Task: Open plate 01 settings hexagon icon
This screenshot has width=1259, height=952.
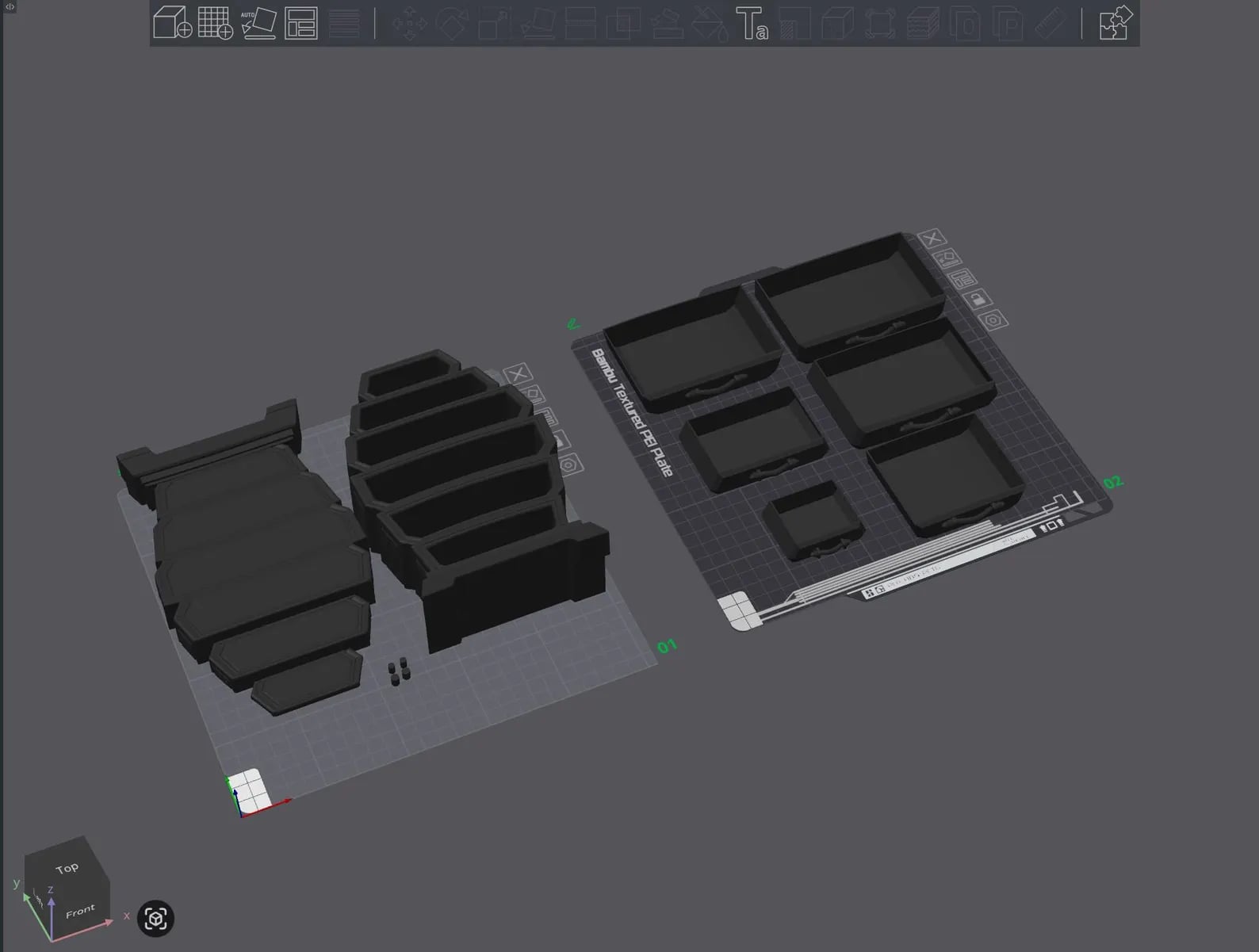Action: click(x=569, y=464)
